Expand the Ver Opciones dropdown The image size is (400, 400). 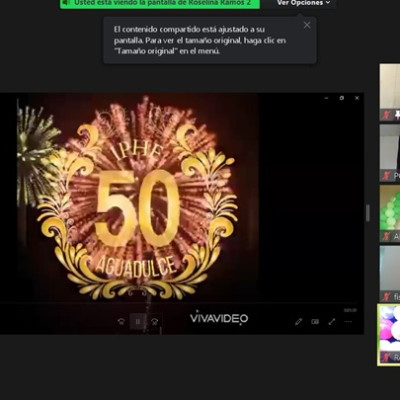point(303,3)
